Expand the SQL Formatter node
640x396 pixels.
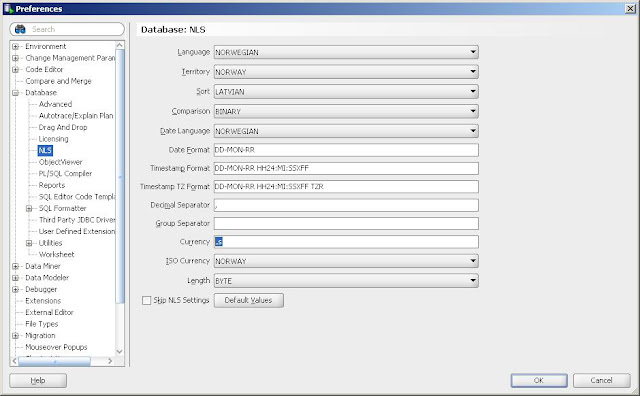coord(29,208)
